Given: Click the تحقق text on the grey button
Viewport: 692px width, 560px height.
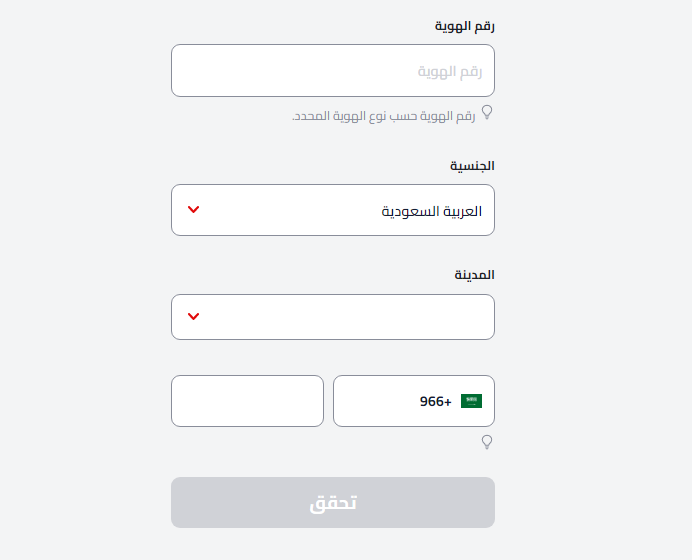Looking at the screenshot, I should coord(332,503).
